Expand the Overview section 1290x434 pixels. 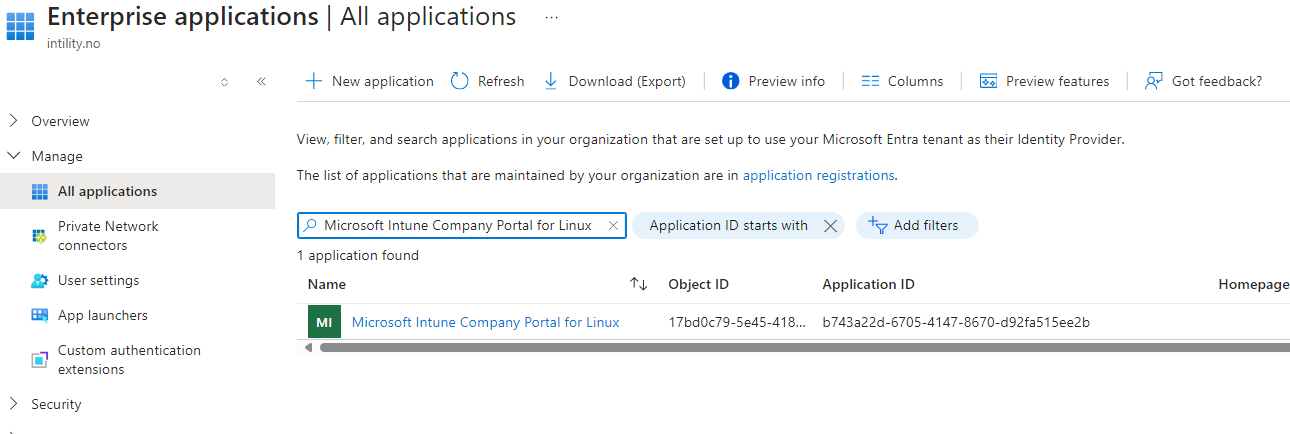click(x=14, y=121)
